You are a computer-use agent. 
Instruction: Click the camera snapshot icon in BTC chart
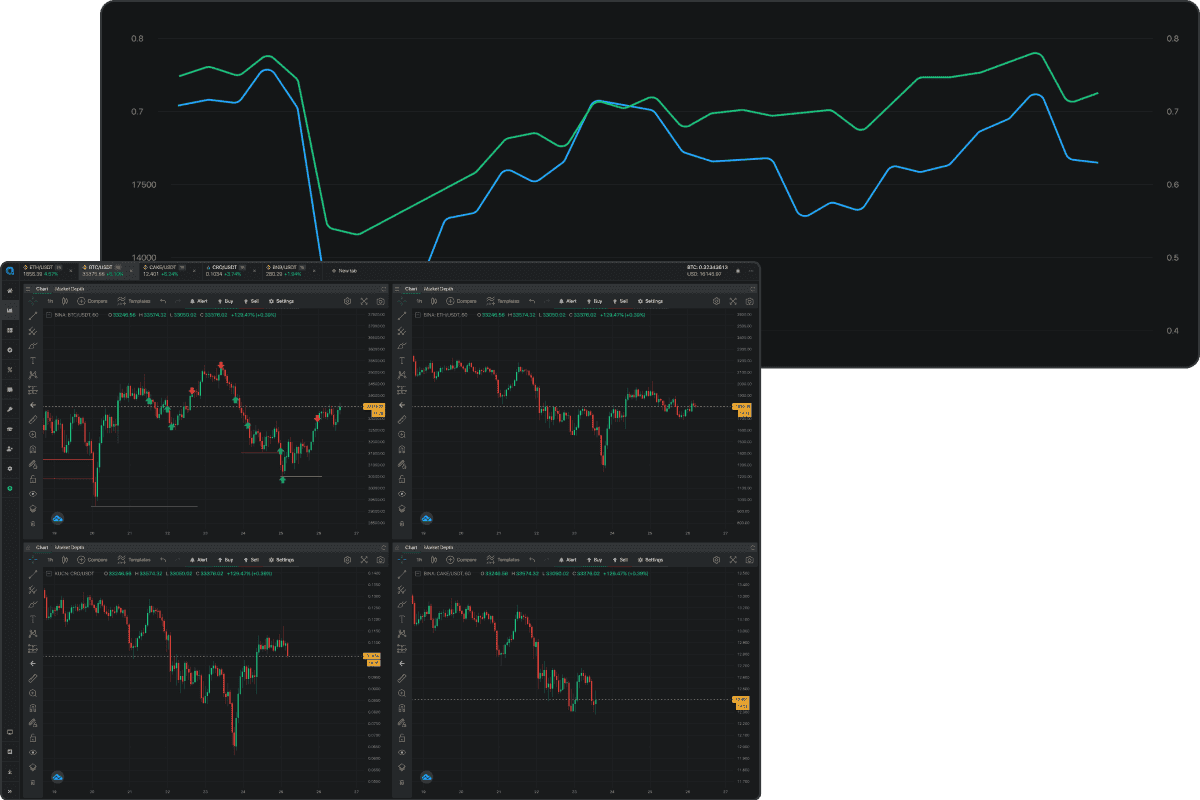click(x=381, y=300)
